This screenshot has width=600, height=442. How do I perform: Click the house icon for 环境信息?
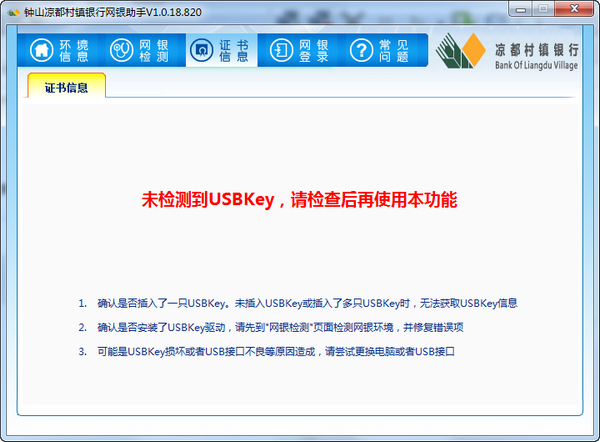point(41,51)
